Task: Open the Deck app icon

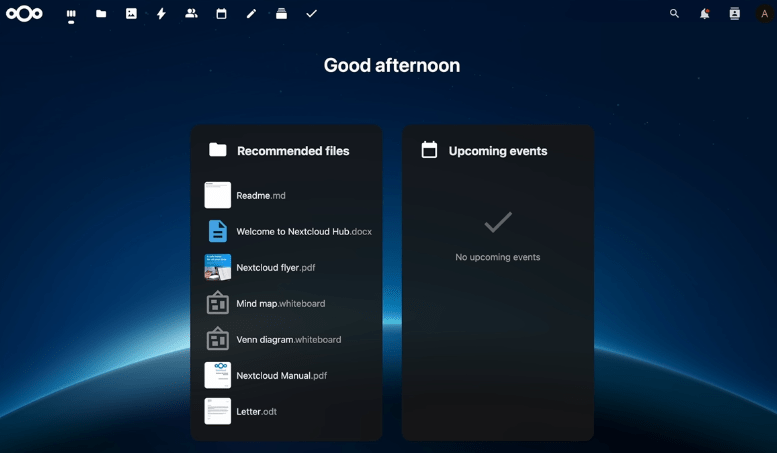Action: [x=281, y=14]
